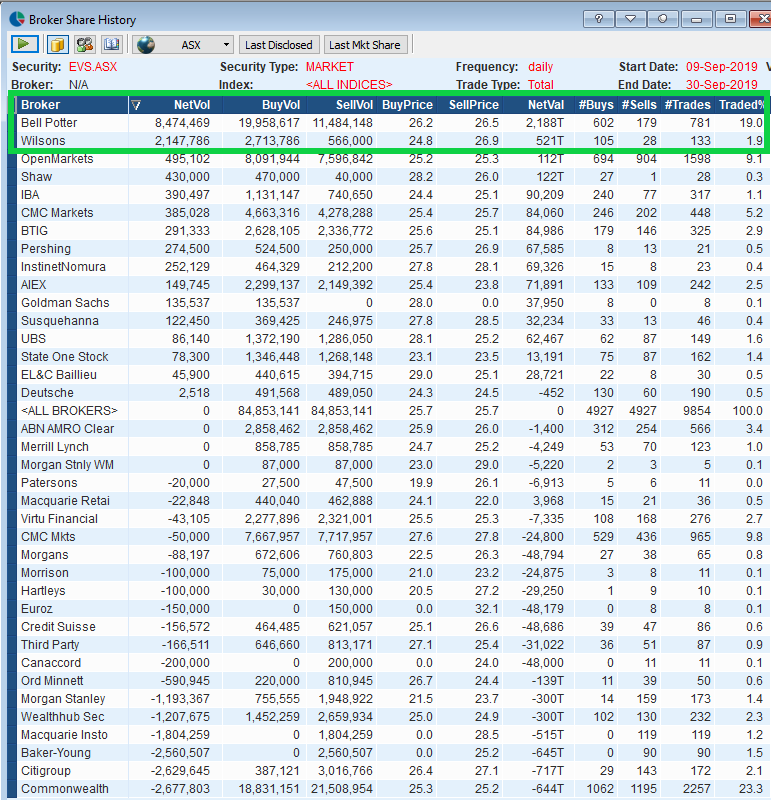The width and height of the screenshot is (771, 800).
Task: Click the Total trade type value
Action: click(x=540, y=85)
